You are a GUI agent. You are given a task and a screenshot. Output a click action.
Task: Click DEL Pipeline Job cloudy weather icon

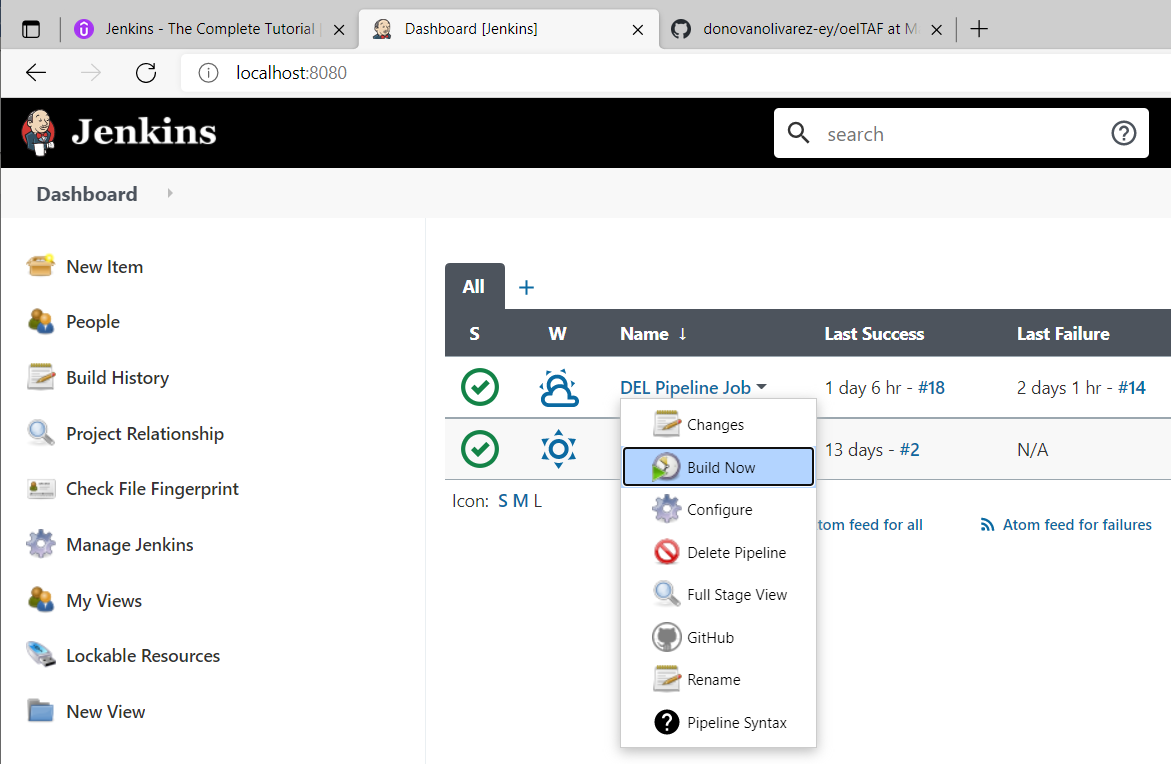tap(559, 388)
